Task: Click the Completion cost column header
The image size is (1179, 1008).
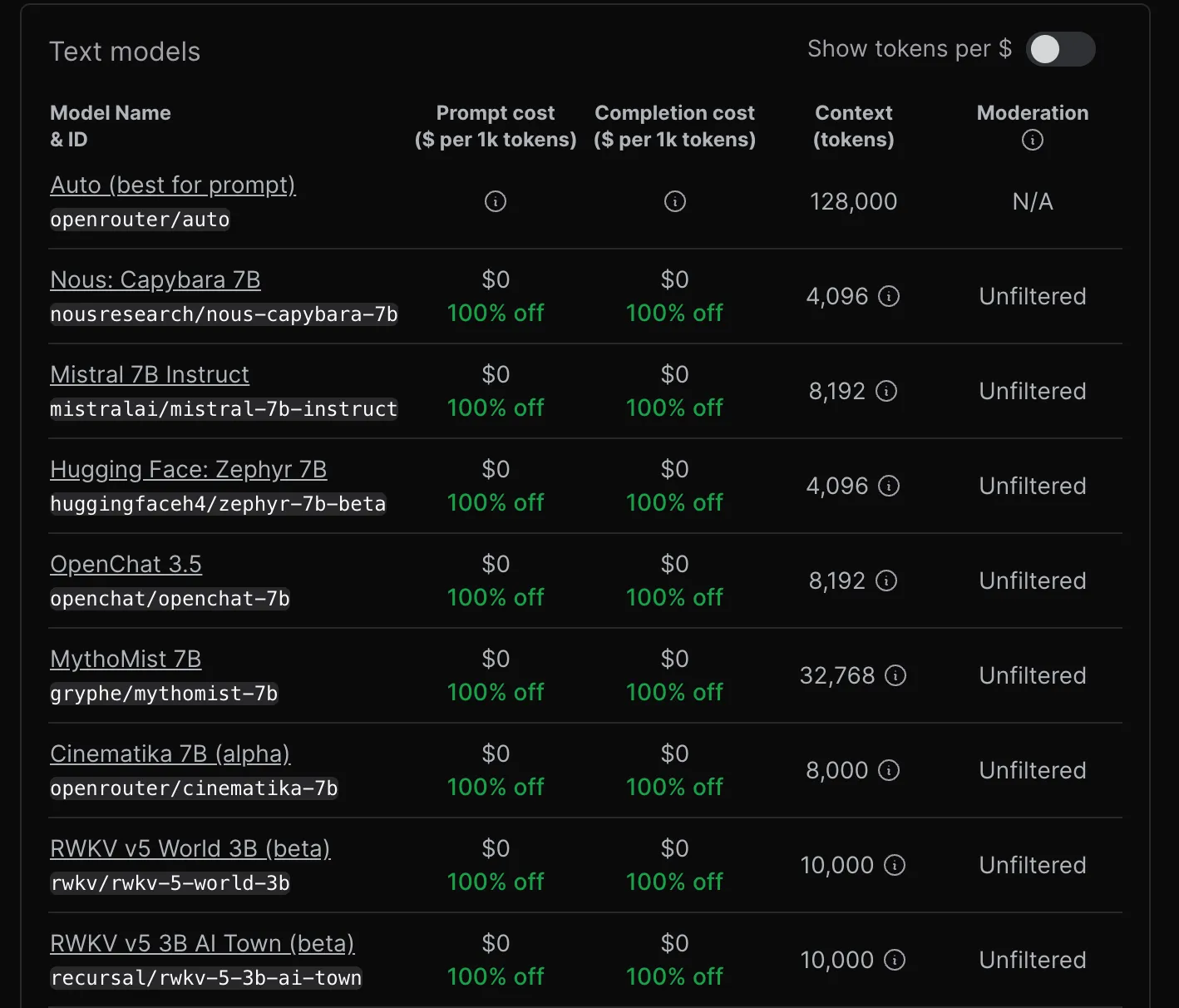Action: [675, 126]
